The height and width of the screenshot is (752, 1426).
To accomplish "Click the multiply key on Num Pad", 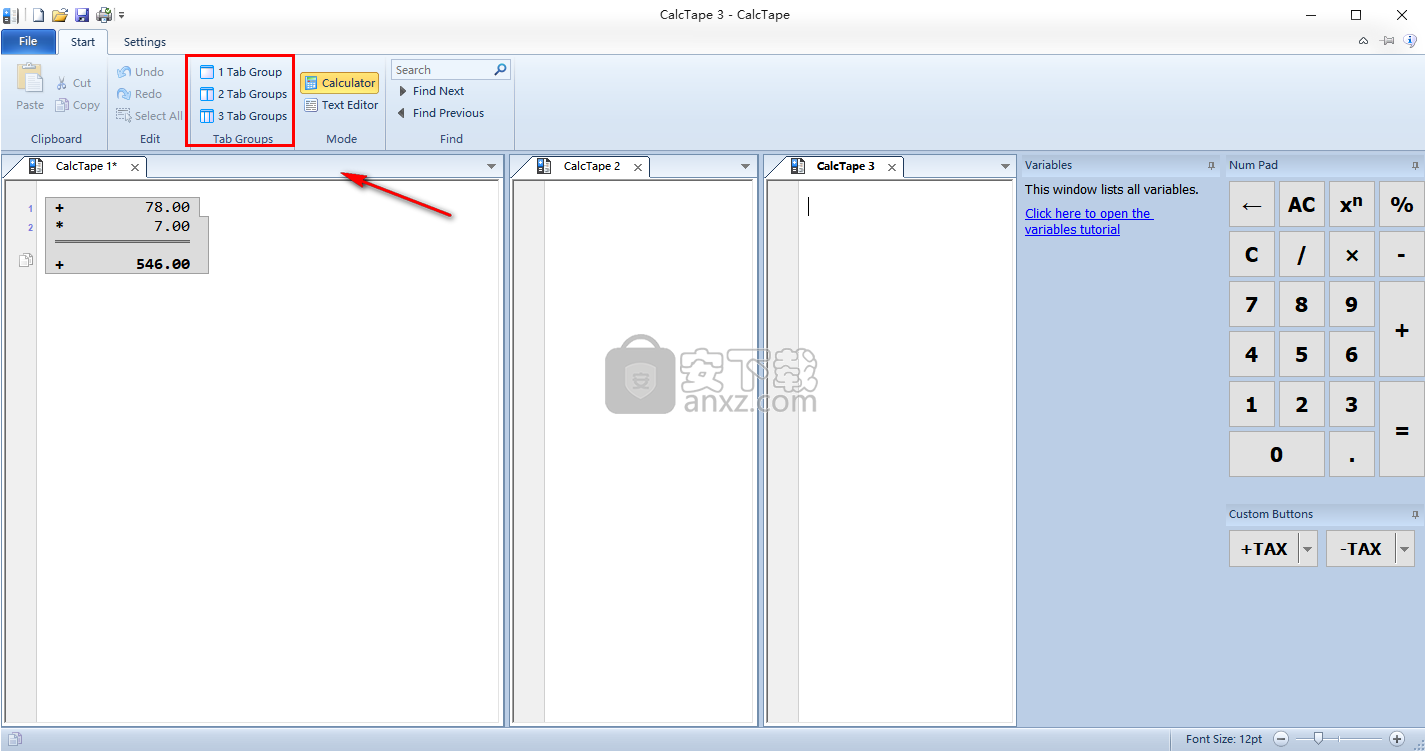I will tap(1351, 255).
